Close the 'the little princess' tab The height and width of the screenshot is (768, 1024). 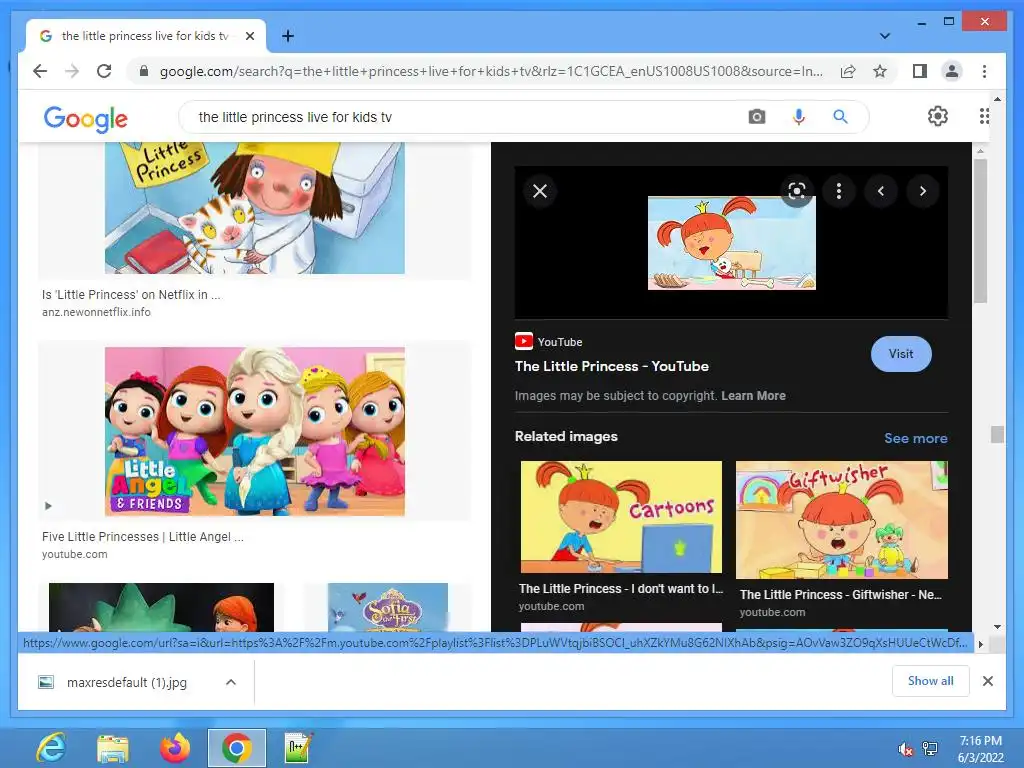[x=249, y=36]
